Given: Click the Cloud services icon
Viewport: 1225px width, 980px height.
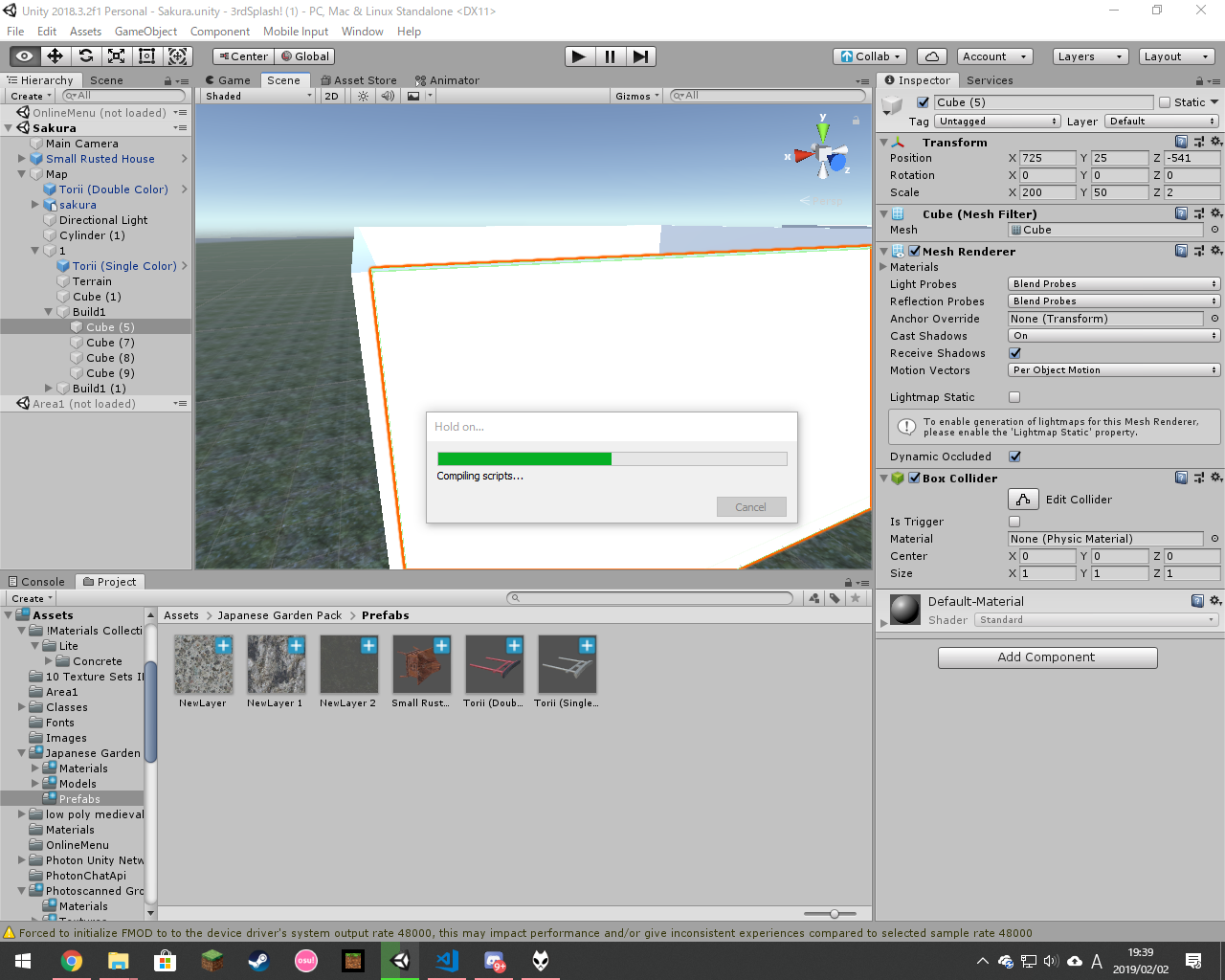Looking at the screenshot, I should tap(931, 56).
